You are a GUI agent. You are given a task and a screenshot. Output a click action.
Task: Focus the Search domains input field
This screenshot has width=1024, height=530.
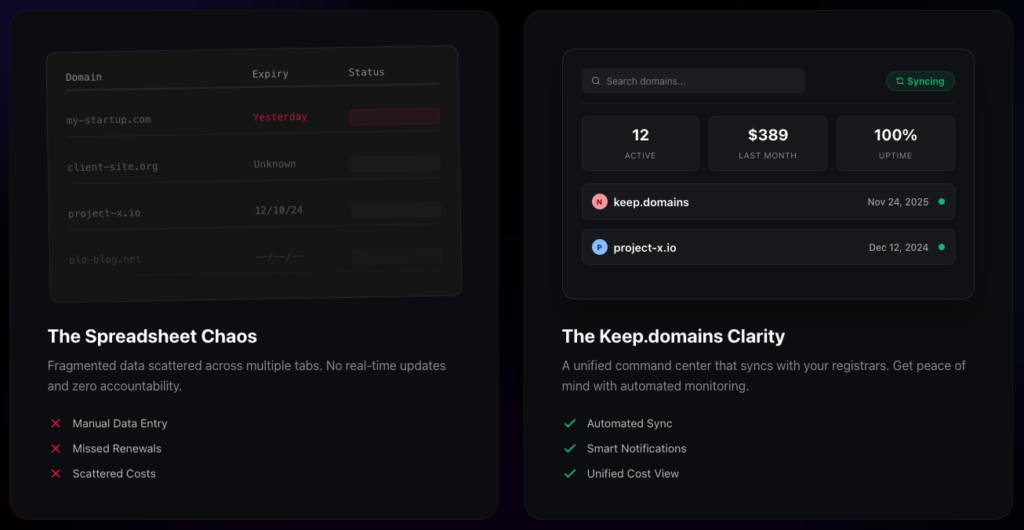(700, 81)
